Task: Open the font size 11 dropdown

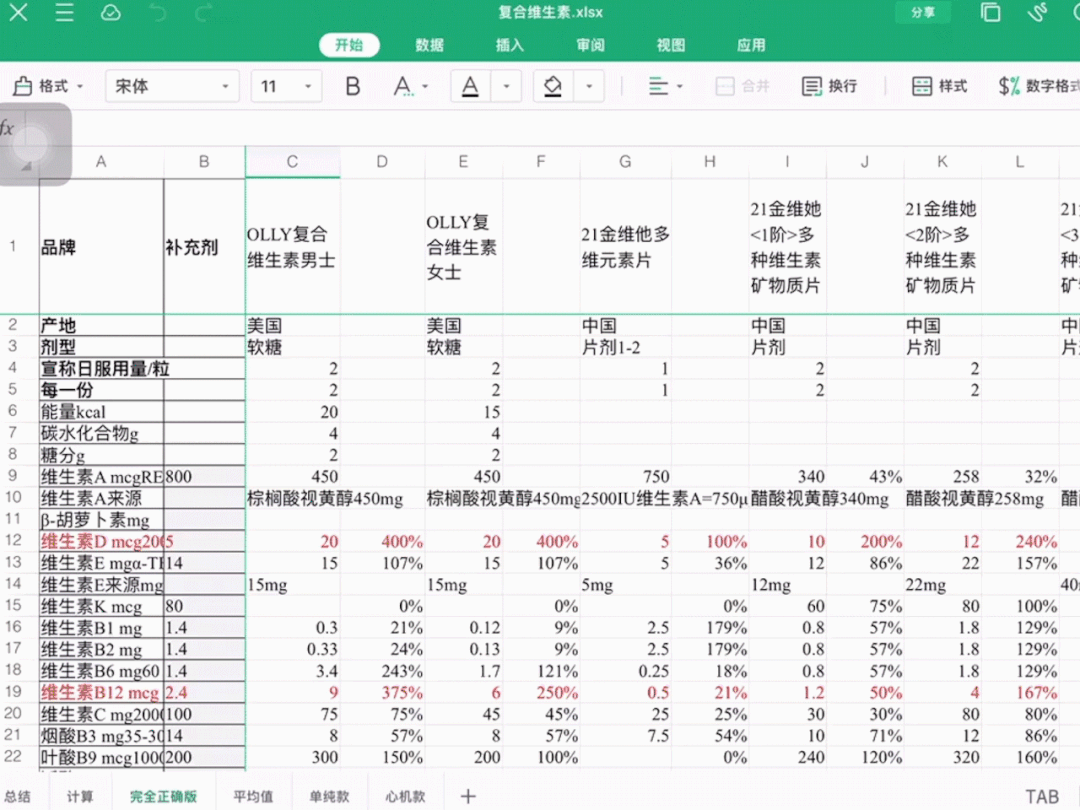Action: point(287,86)
